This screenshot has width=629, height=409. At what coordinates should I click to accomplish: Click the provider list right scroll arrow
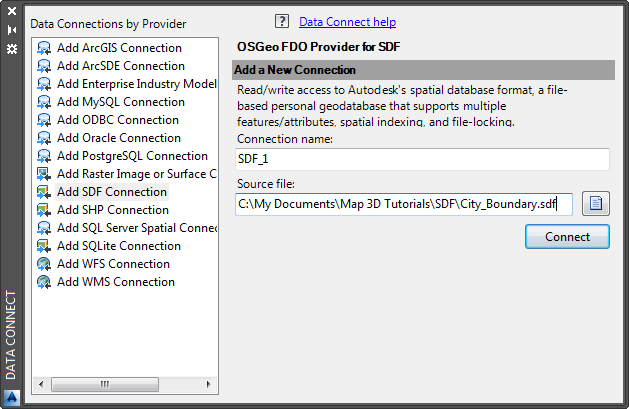click(209, 384)
